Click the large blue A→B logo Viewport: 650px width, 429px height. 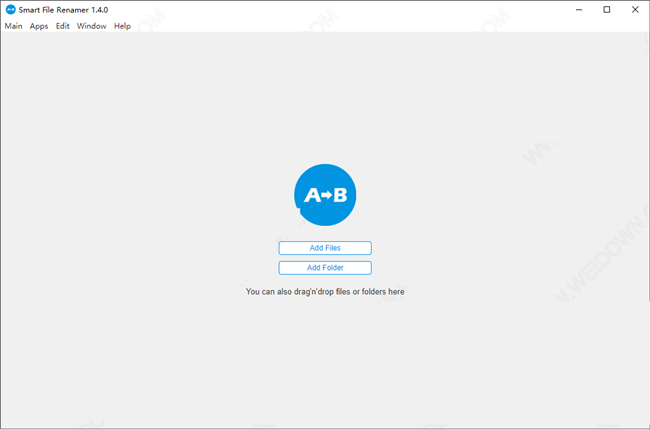pos(325,195)
